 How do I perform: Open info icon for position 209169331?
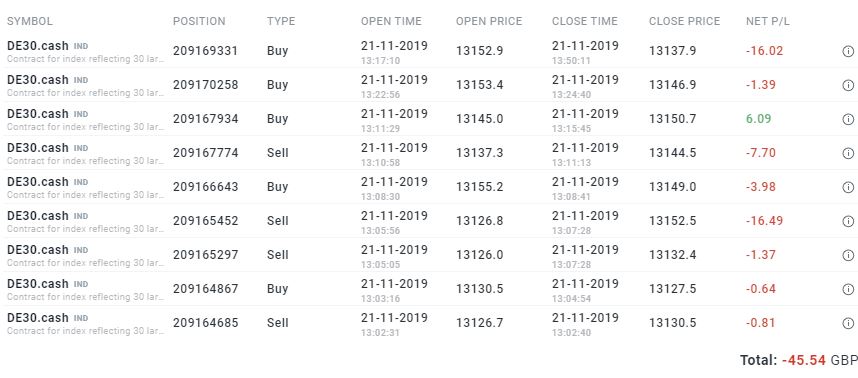[848, 51]
